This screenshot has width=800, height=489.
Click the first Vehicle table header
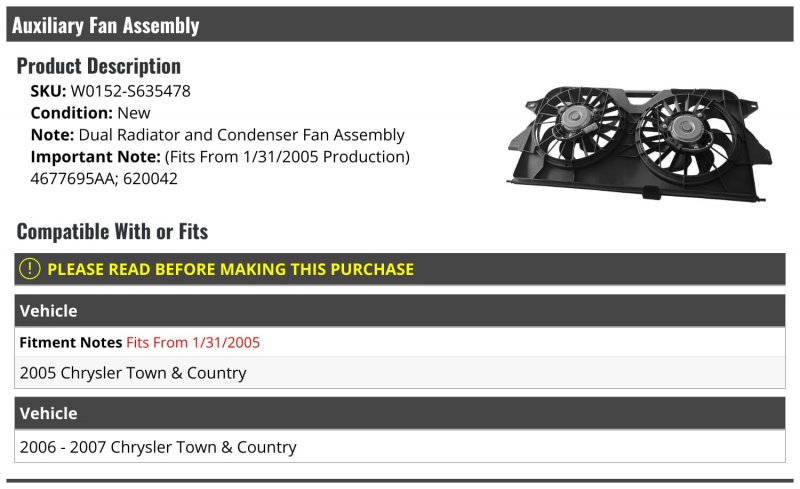coord(399,310)
